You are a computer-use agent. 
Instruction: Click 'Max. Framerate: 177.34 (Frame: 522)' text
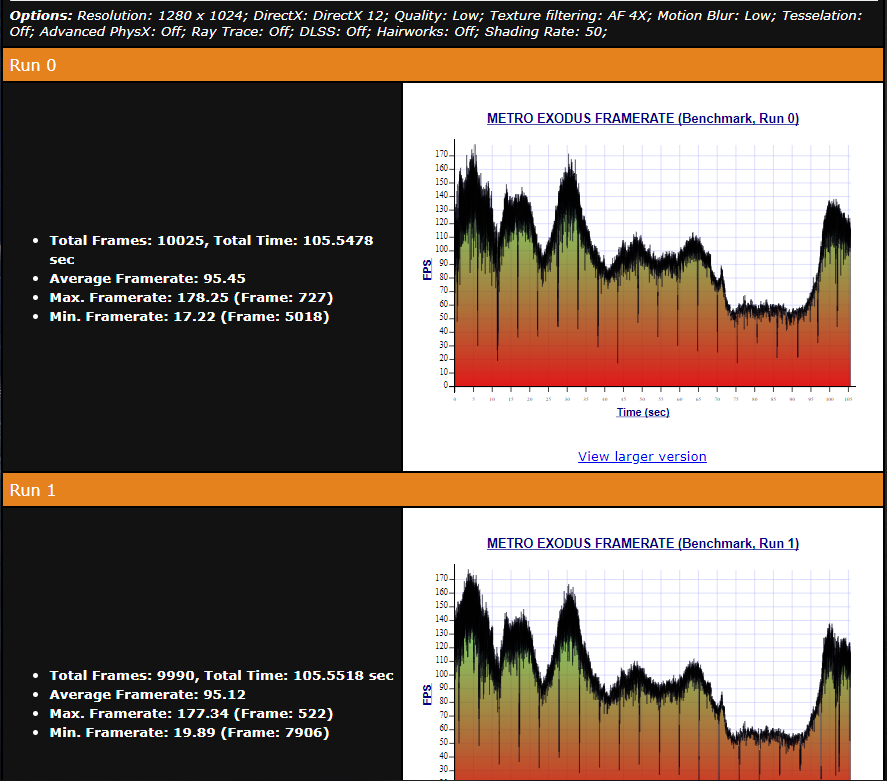click(191, 713)
